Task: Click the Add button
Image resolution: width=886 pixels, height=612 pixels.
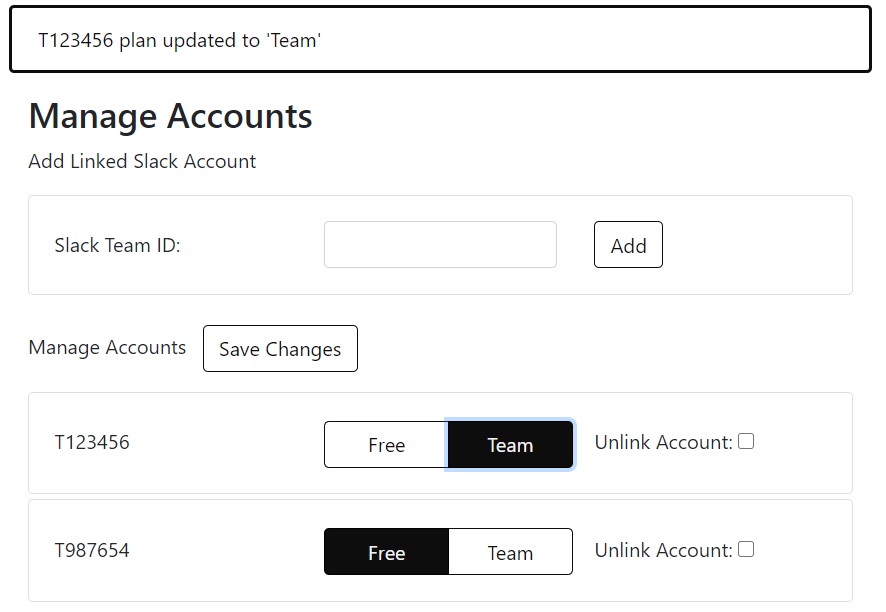Action: [x=628, y=245]
